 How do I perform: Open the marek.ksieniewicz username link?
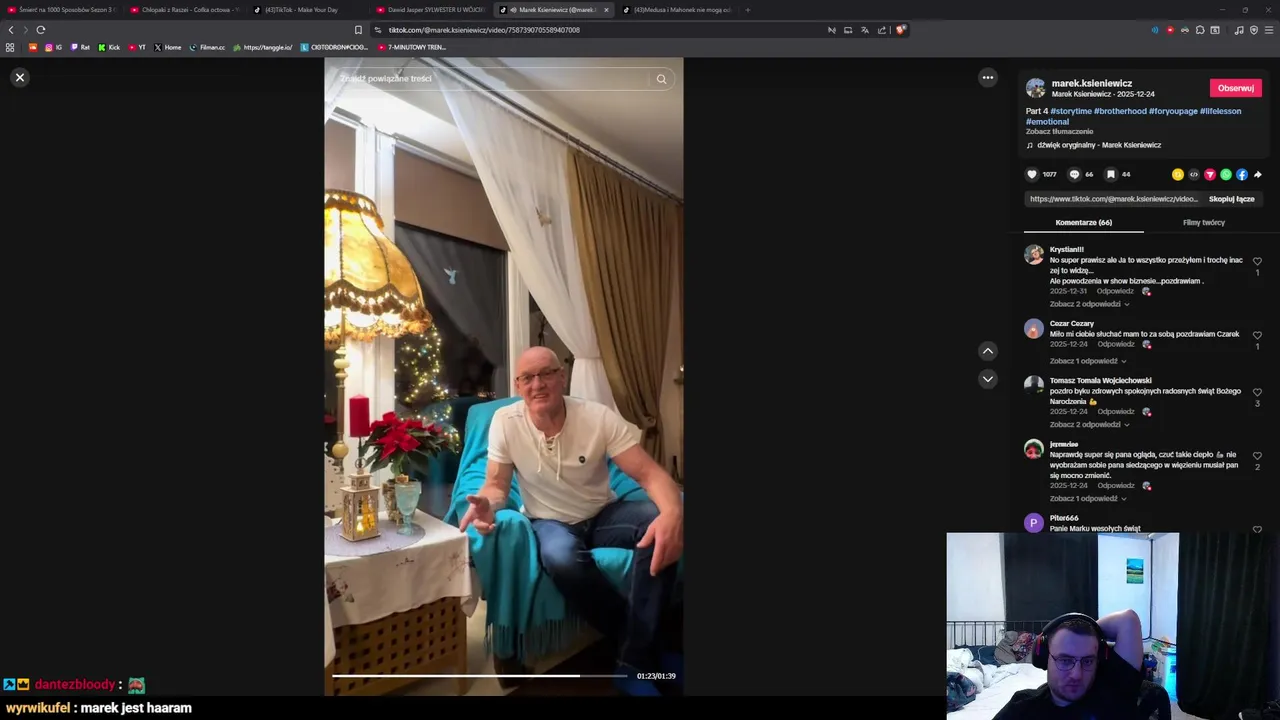click(x=1092, y=83)
